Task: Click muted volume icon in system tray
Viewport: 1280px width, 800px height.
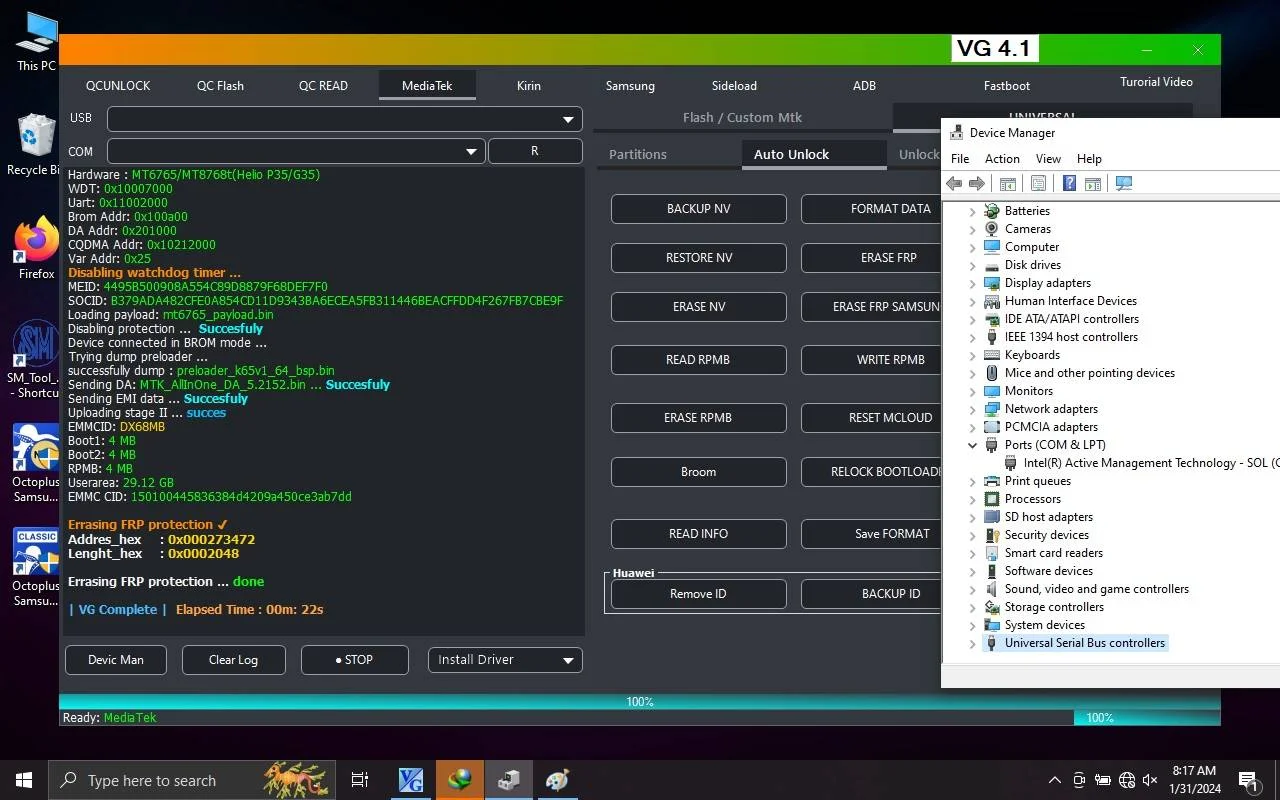Action: click(1150, 780)
